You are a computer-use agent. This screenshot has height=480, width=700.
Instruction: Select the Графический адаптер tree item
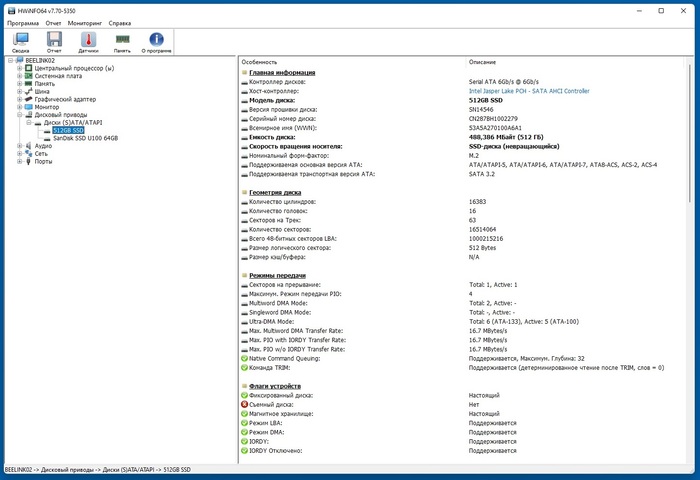(x=65, y=99)
